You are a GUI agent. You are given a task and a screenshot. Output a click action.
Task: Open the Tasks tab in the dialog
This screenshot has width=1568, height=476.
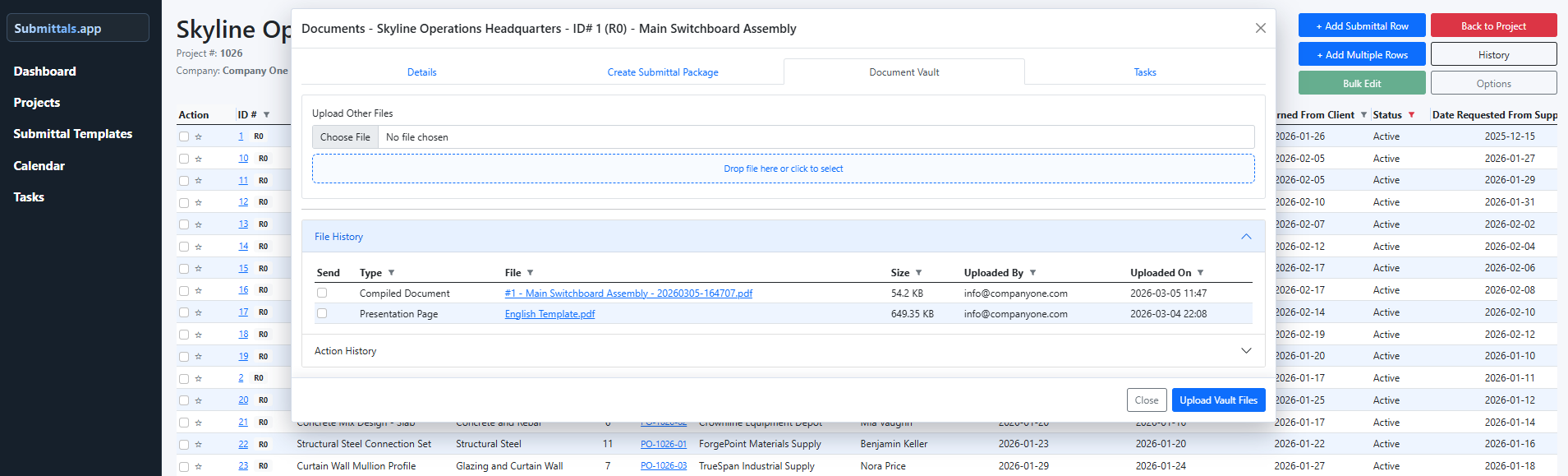[x=1144, y=72]
